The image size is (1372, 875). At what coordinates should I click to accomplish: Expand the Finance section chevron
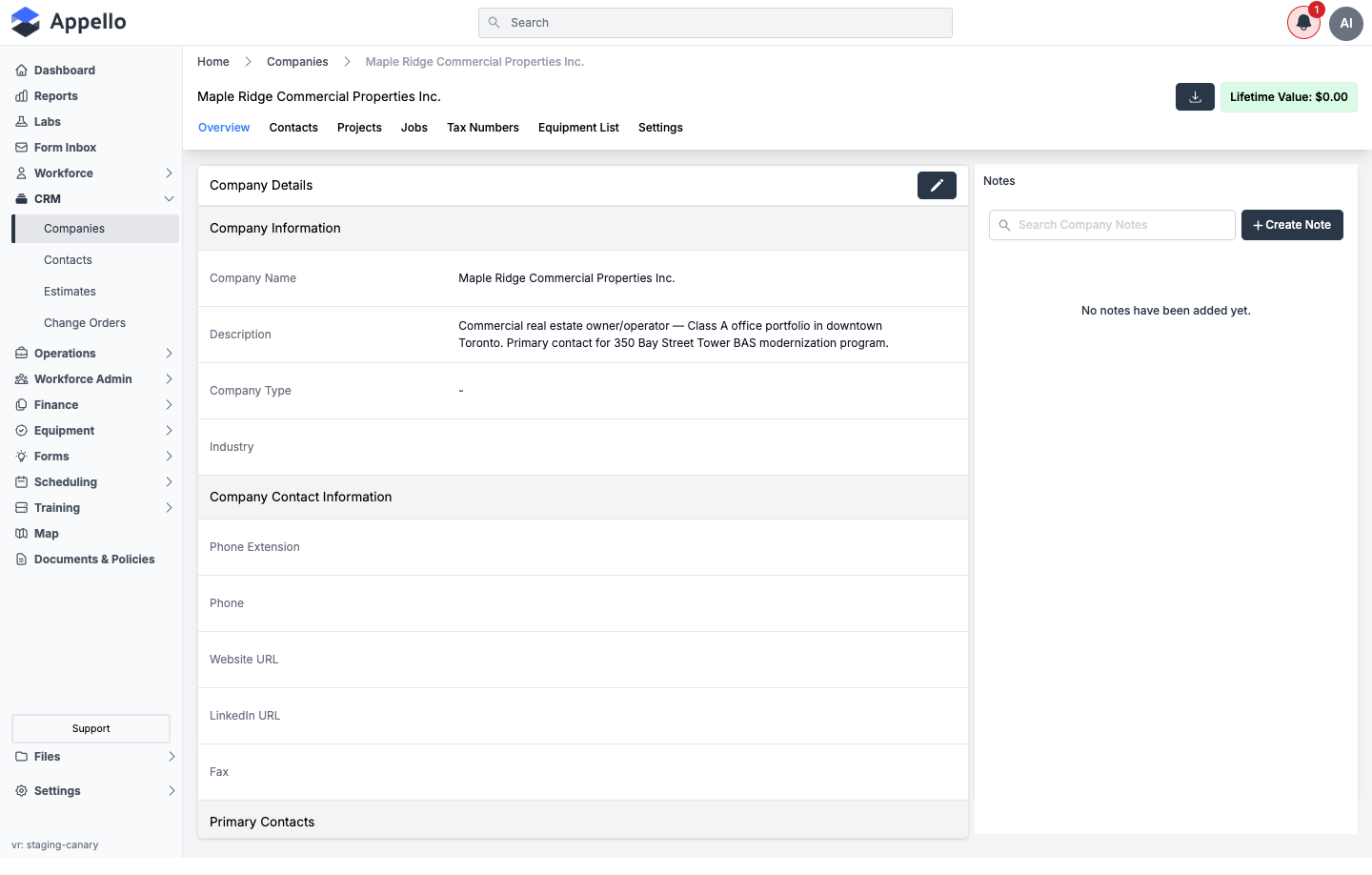[169, 405]
